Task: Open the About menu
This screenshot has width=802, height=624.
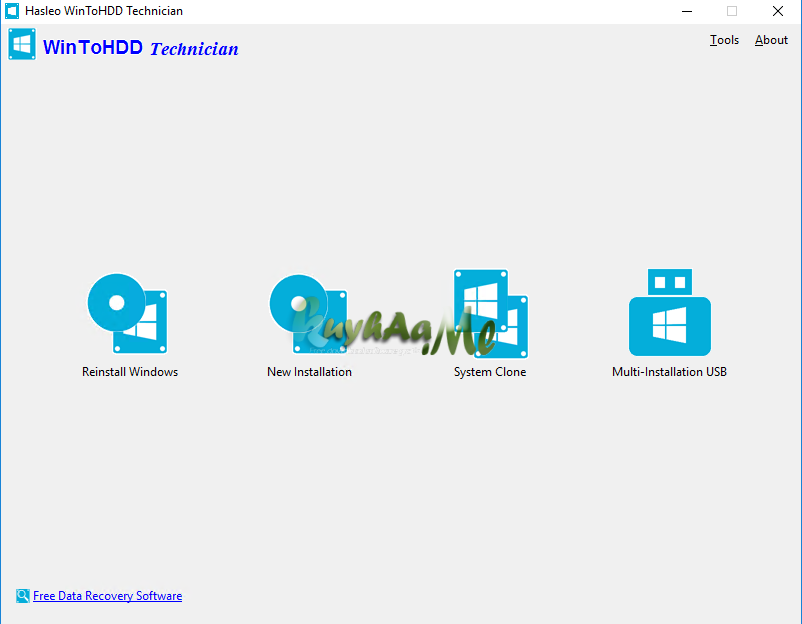Action: (771, 40)
